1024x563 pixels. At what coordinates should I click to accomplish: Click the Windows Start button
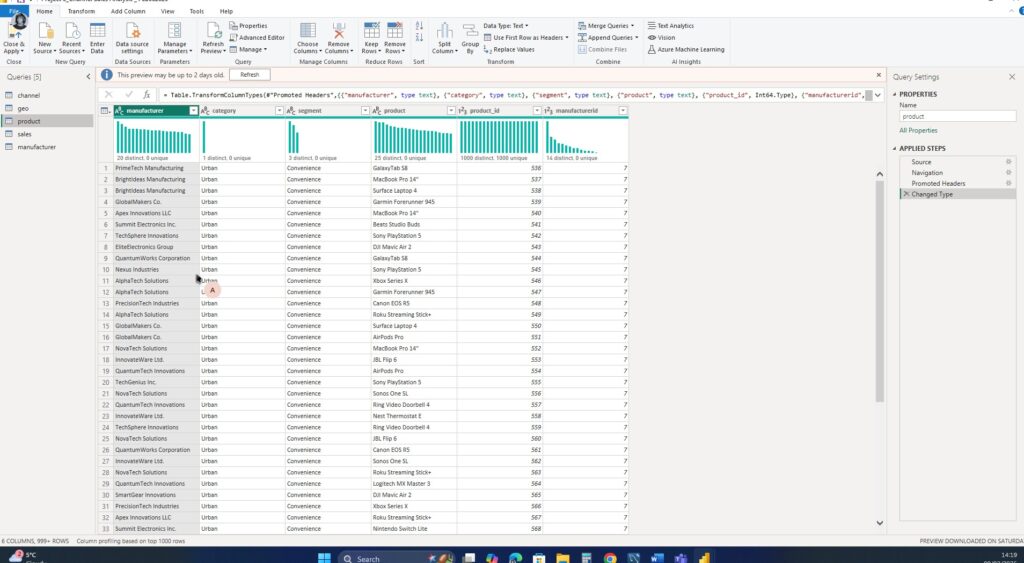click(324, 557)
